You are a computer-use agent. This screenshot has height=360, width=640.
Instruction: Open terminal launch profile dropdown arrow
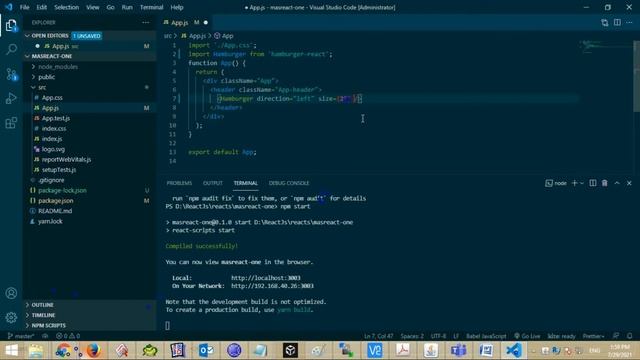(x=582, y=183)
